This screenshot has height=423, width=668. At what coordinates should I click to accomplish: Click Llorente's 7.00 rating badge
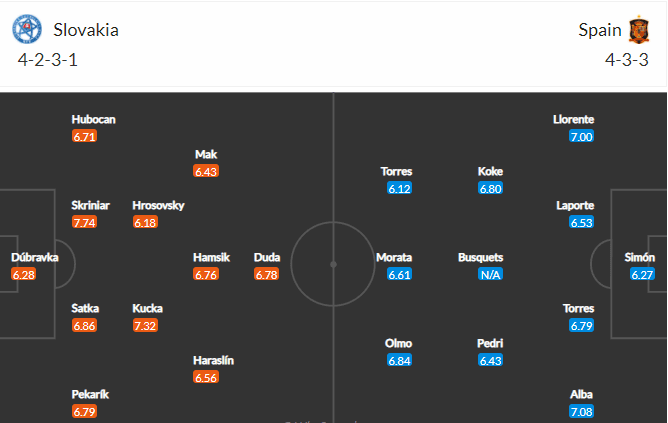(582, 136)
